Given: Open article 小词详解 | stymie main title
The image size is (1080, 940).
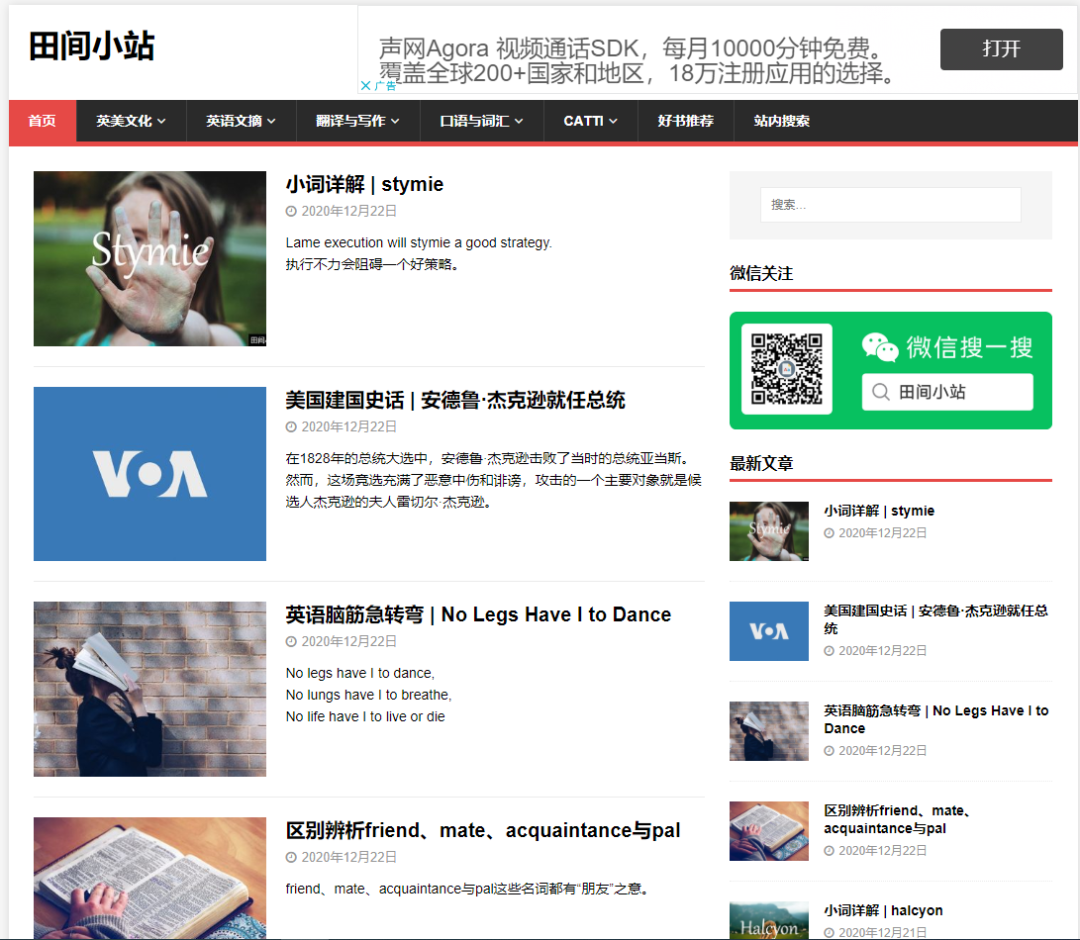Looking at the screenshot, I should point(364,184).
